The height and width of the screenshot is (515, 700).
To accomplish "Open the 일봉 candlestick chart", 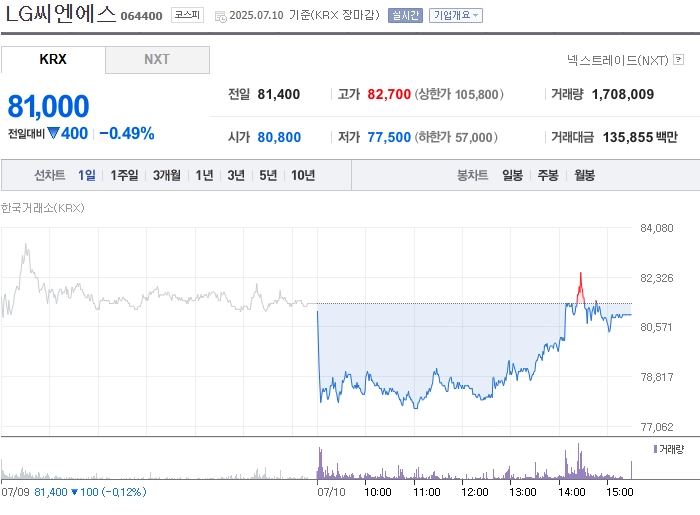I will [x=512, y=175].
